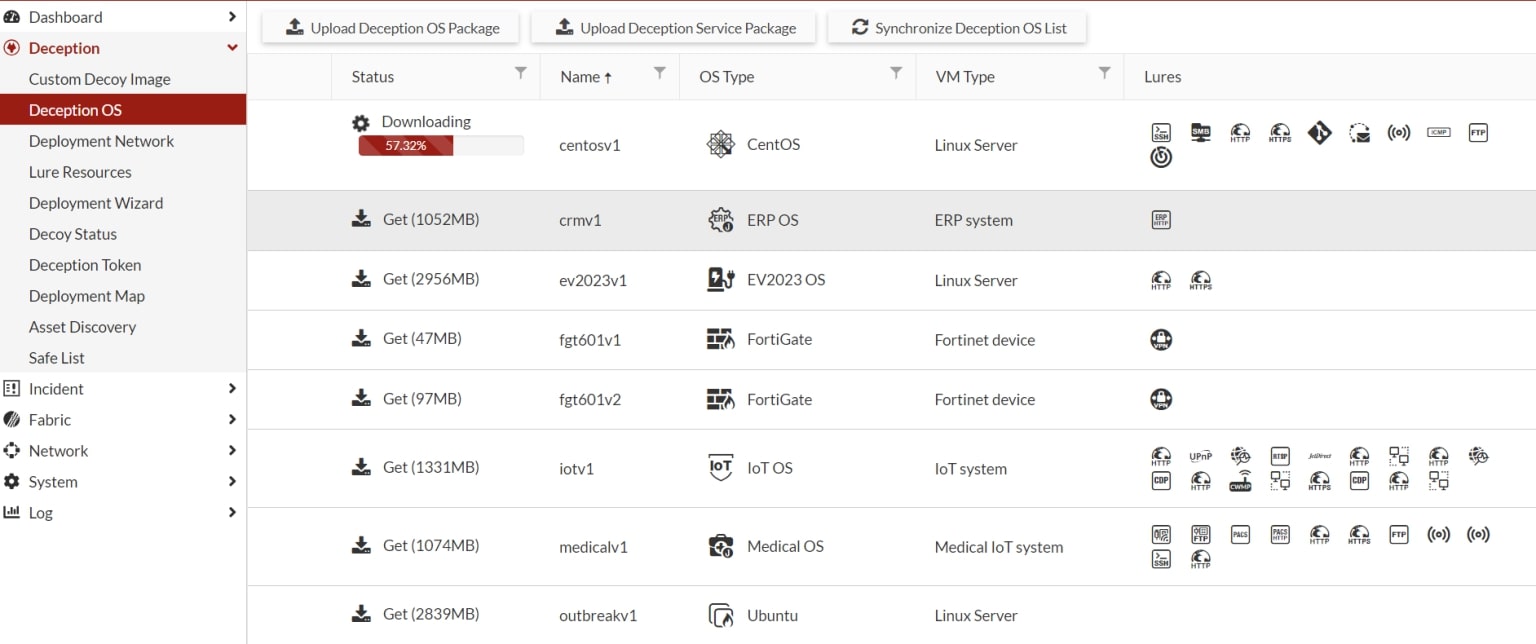The height and width of the screenshot is (644, 1536).
Task: Click the ERP HTTP lure icon for crmv1
Action: point(1160,220)
